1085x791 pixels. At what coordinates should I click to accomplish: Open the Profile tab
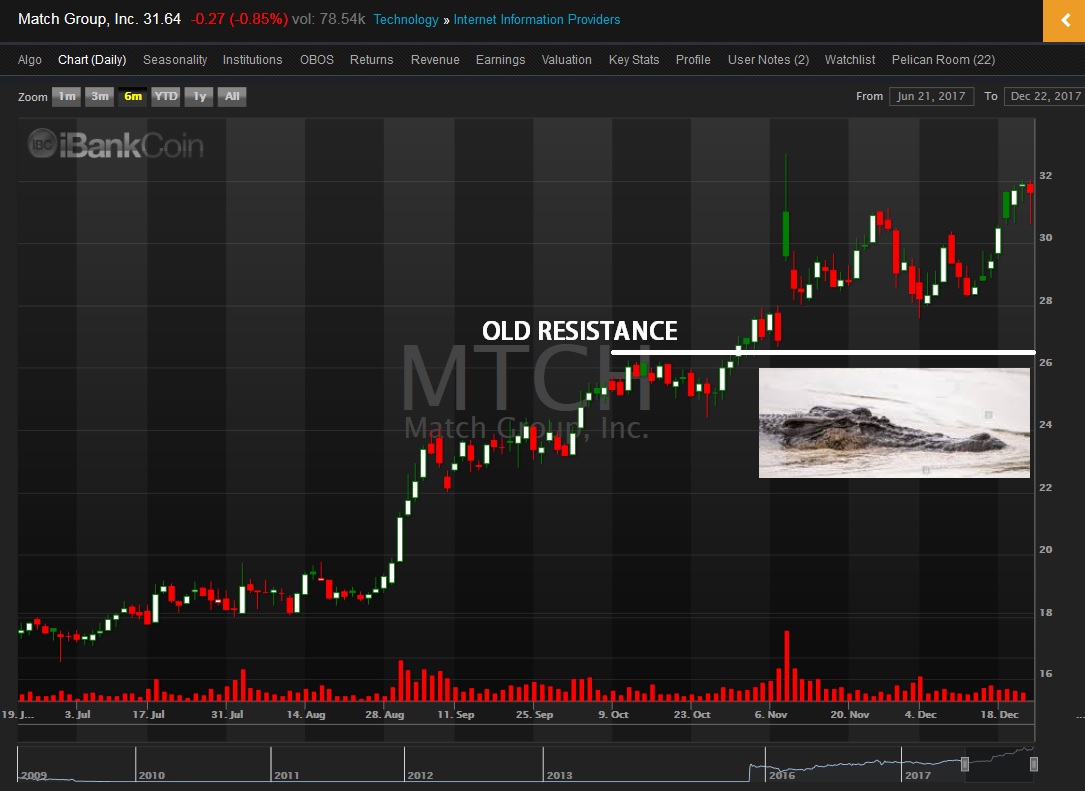click(x=693, y=60)
